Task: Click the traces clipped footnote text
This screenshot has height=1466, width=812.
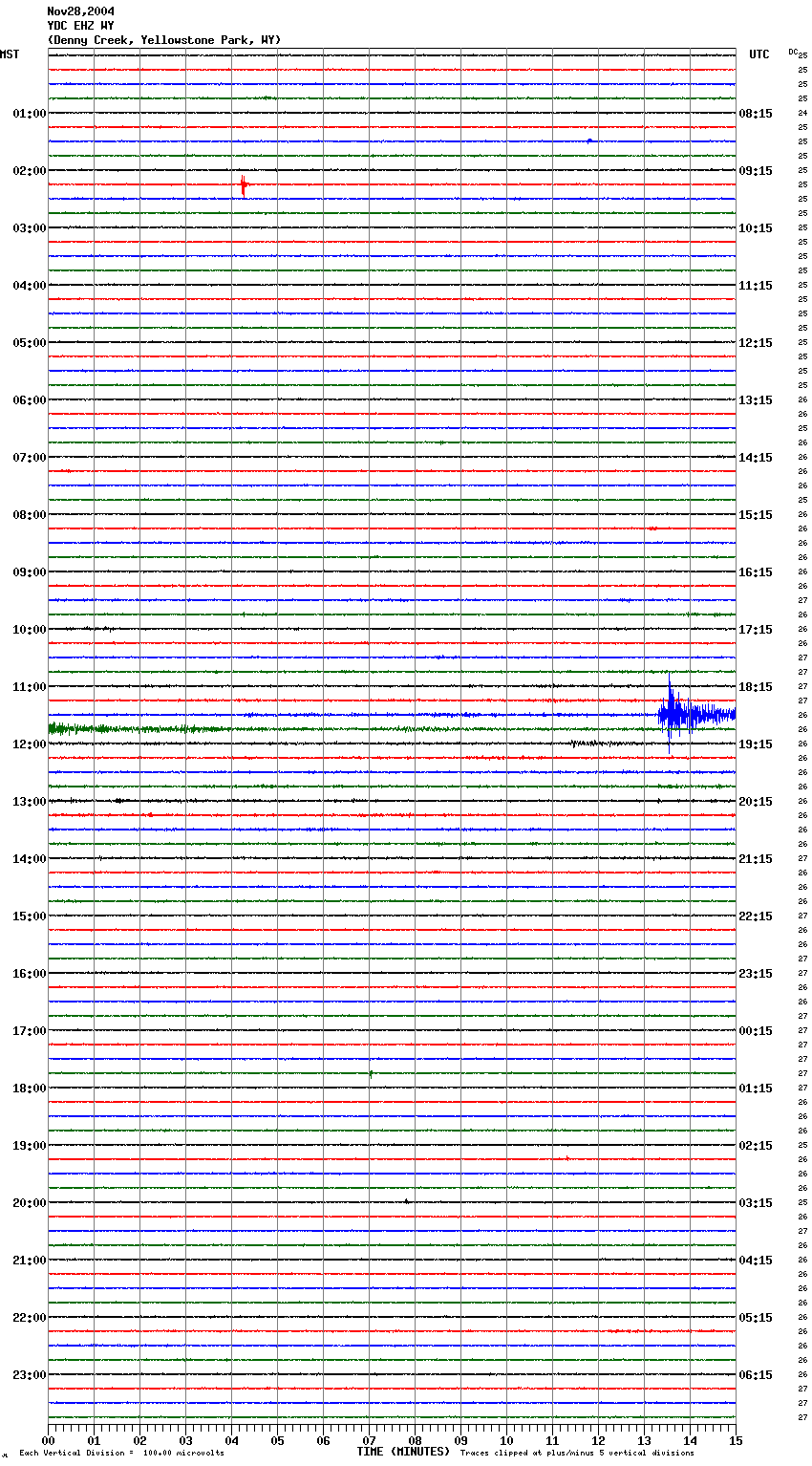Action: click(x=577, y=1454)
